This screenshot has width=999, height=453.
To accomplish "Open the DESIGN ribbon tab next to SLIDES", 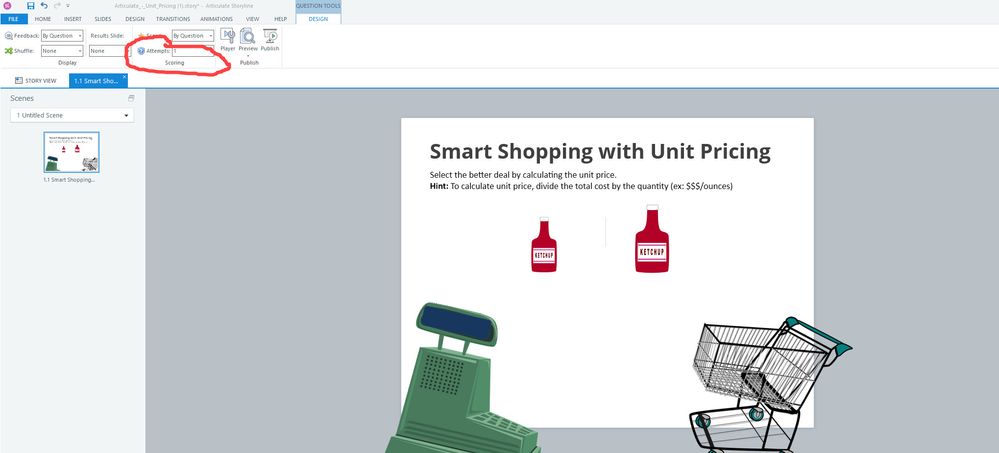I will [x=134, y=19].
